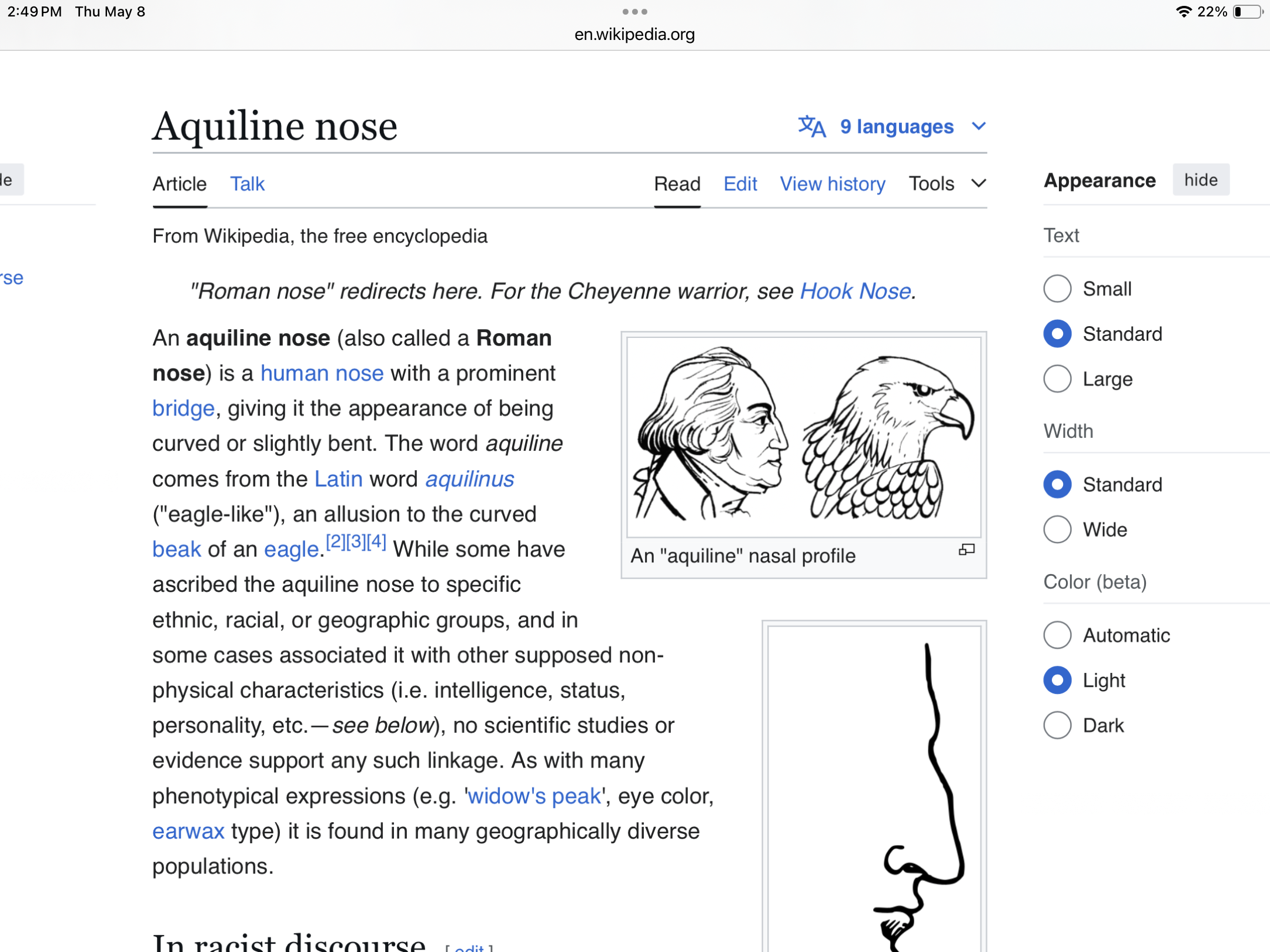
Task: Open the bridge link
Action: click(x=183, y=408)
